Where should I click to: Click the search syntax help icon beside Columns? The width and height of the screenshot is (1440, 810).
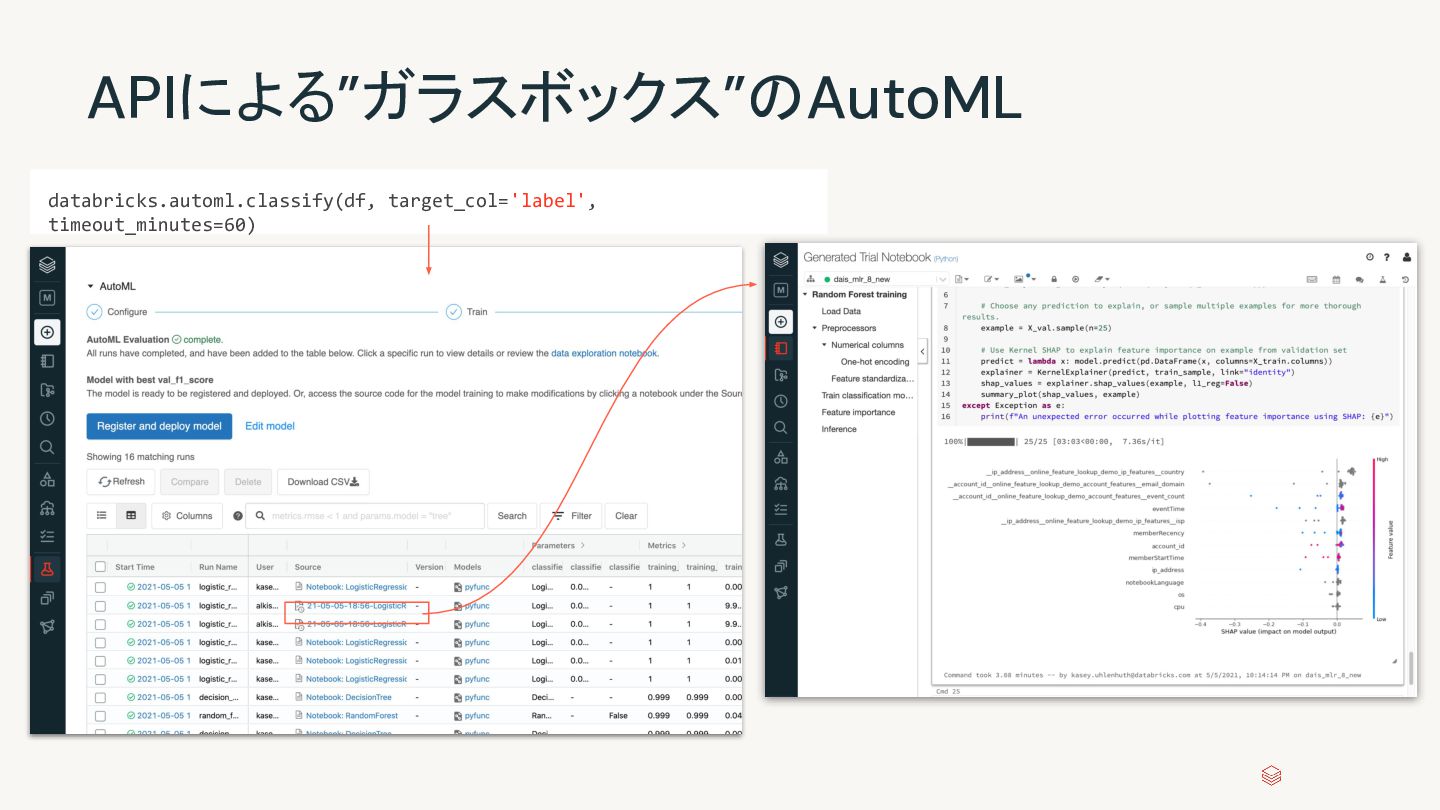pyautogui.click(x=238, y=516)
